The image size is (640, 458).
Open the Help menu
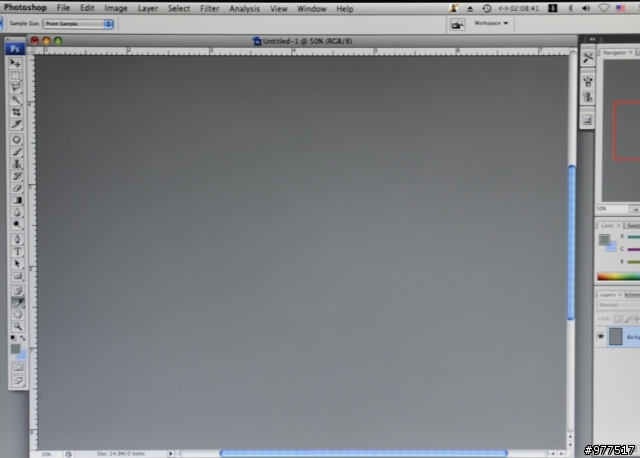point(344,9)
